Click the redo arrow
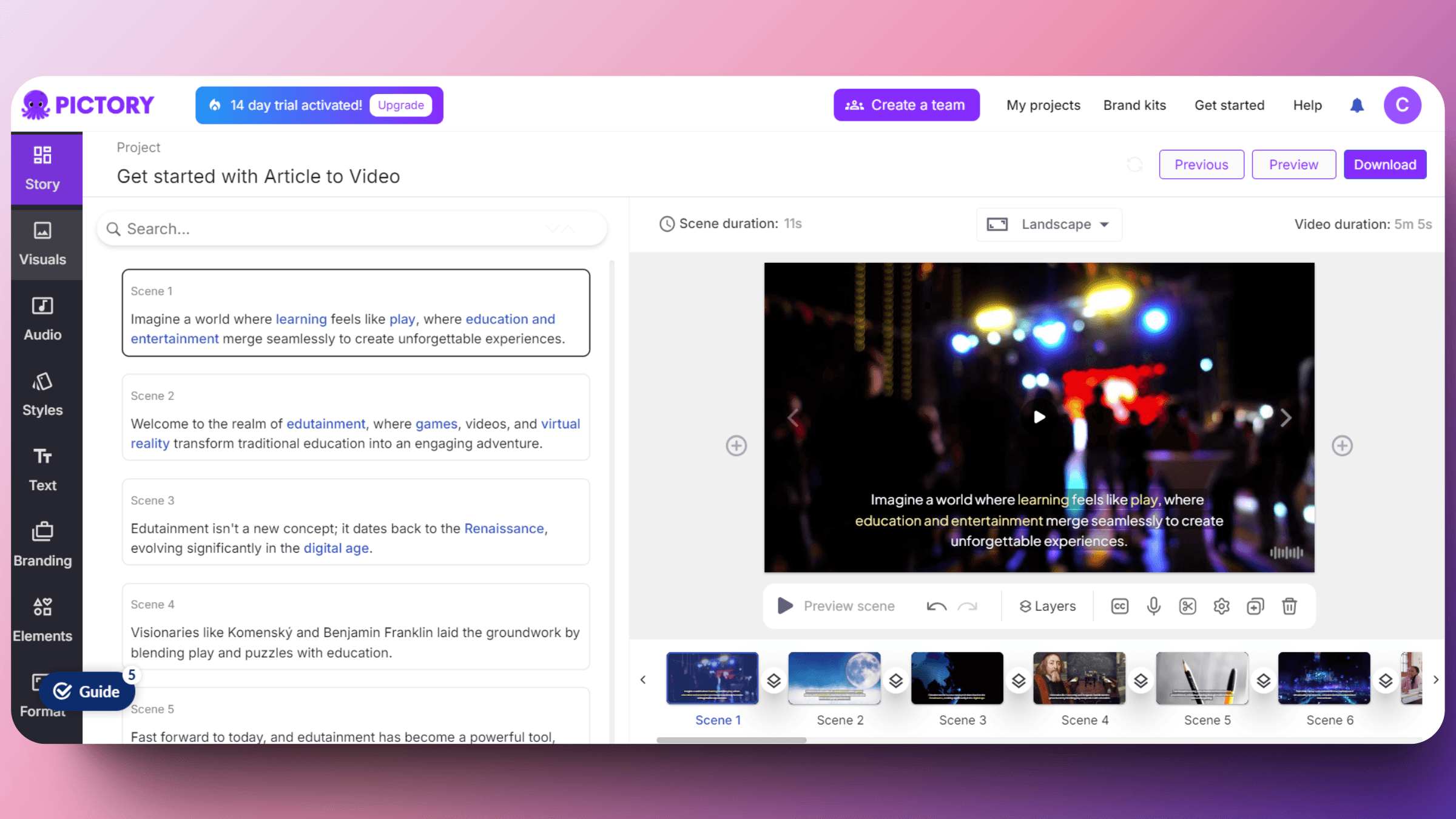This screenshot has height=819, width=1456. coord(968,606)
